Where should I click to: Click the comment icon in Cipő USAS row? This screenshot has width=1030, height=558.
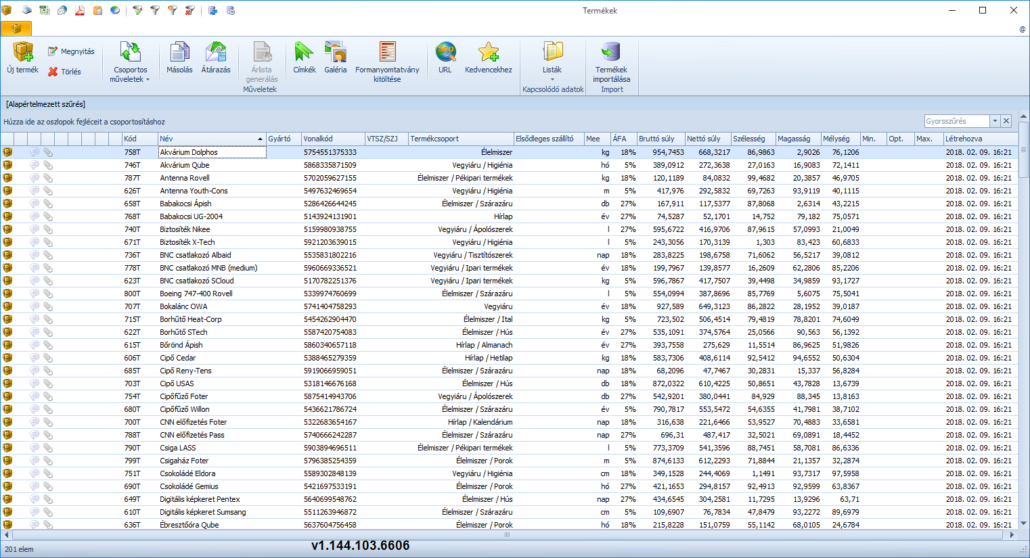34,383
